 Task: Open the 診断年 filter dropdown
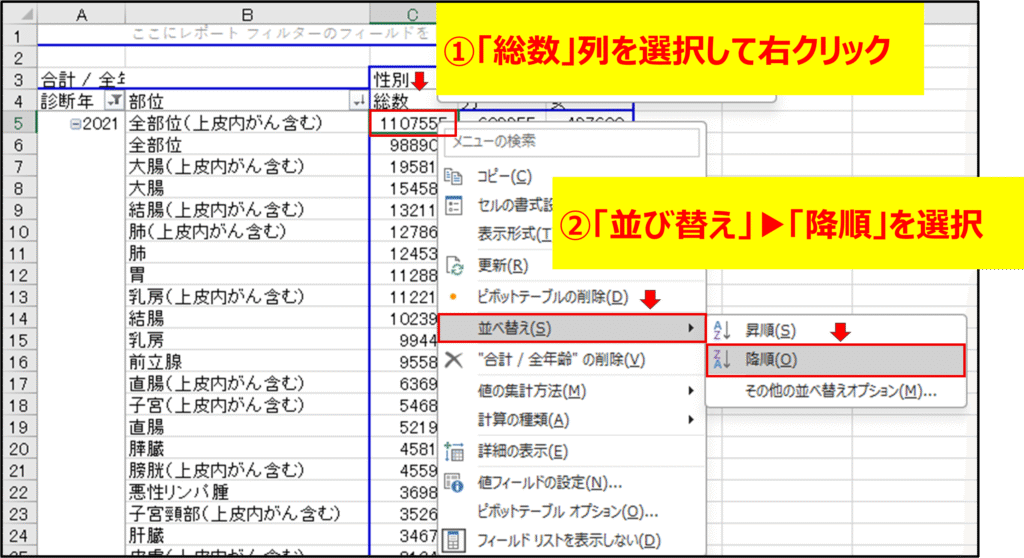pyautogui.click(x=115, y=101)
